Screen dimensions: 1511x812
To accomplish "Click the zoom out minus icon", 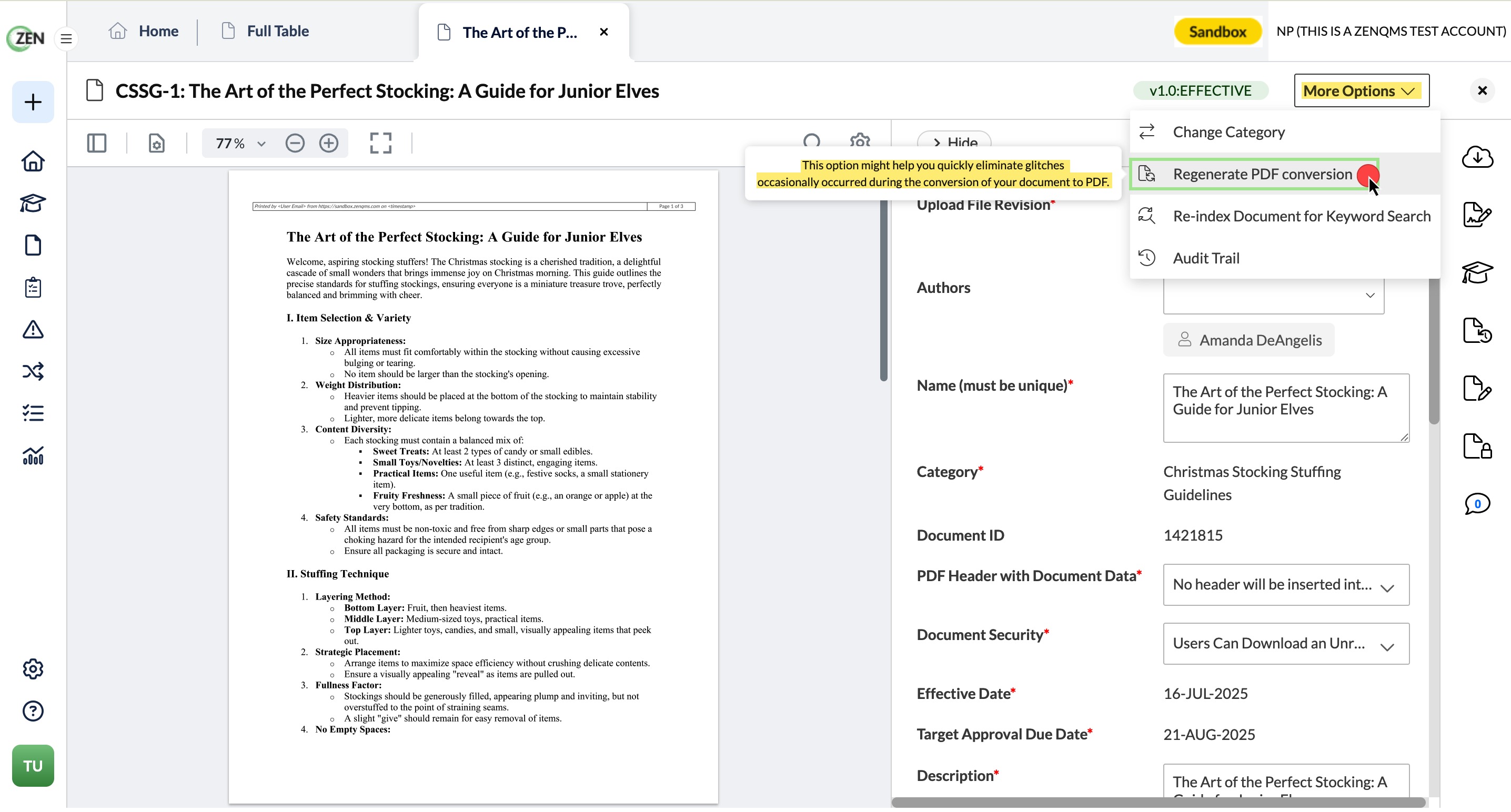I will 295,144.
